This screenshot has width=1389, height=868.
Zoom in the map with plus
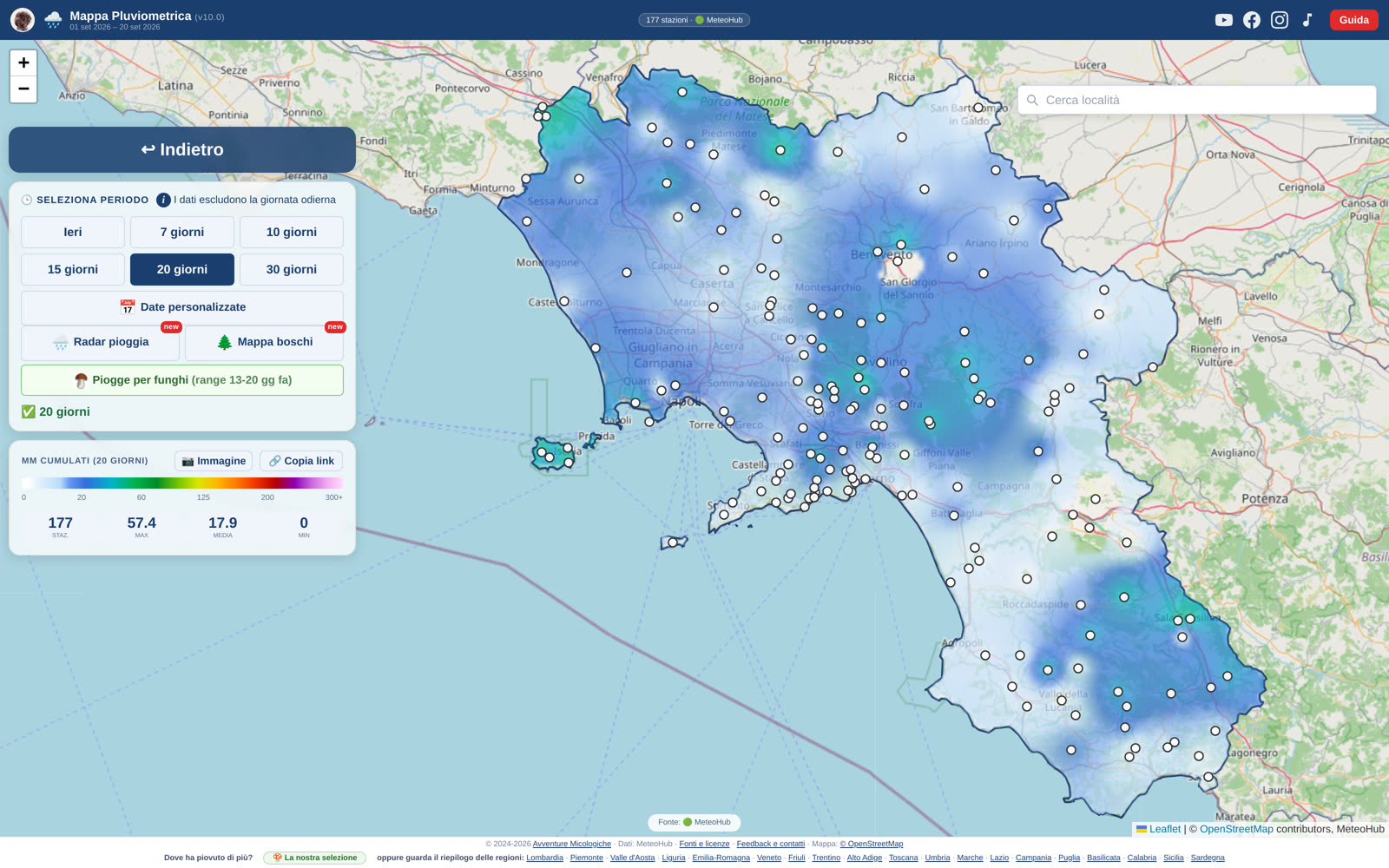pyautogui.click(x=23, y=62)
